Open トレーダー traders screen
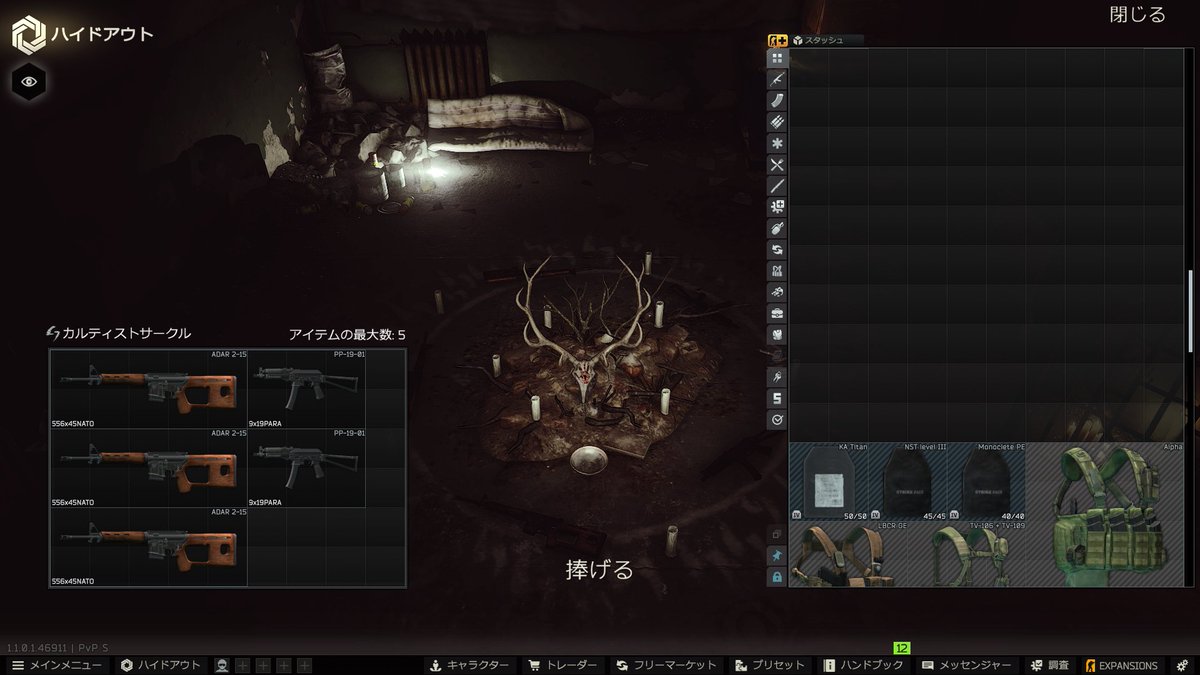The image size is (1200, 675). click(x=563, y=665)
